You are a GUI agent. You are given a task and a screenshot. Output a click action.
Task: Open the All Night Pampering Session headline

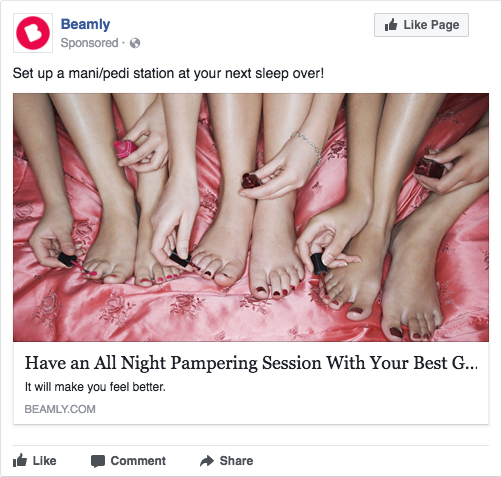pos(251,363)
